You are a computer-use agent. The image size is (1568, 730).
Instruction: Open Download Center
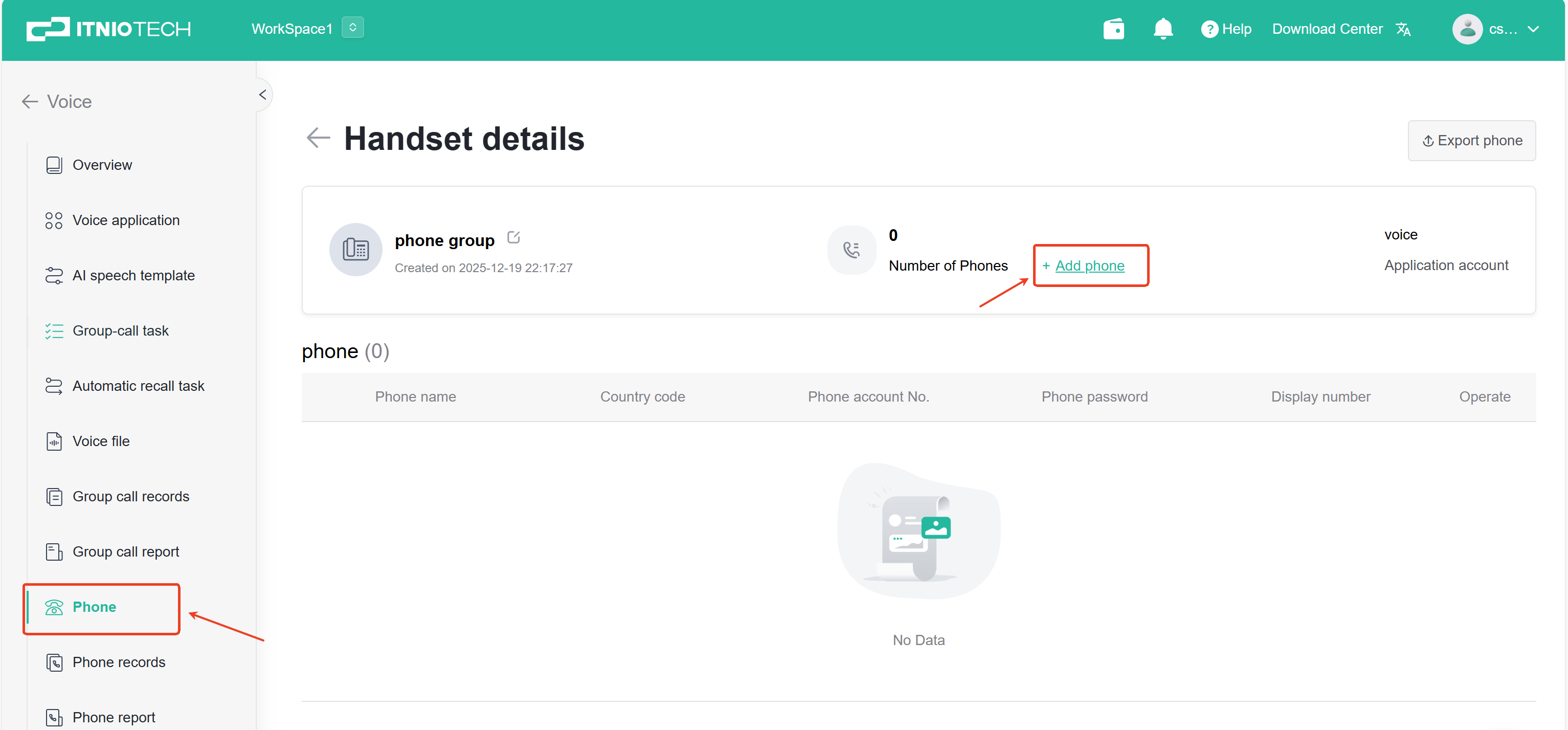1327,29
